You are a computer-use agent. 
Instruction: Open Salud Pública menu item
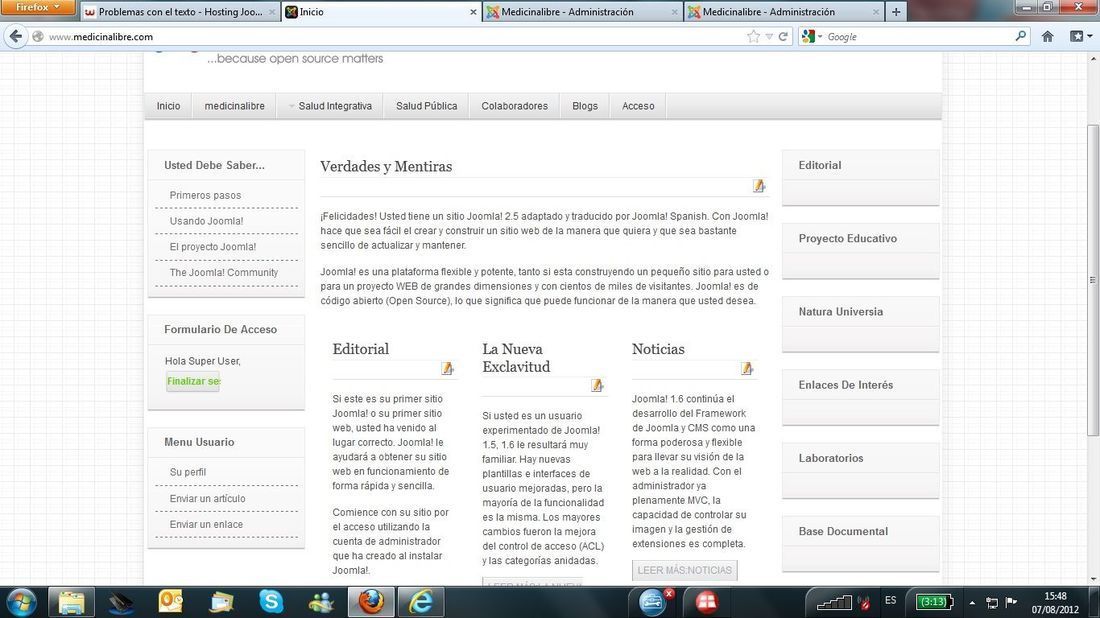427,106
